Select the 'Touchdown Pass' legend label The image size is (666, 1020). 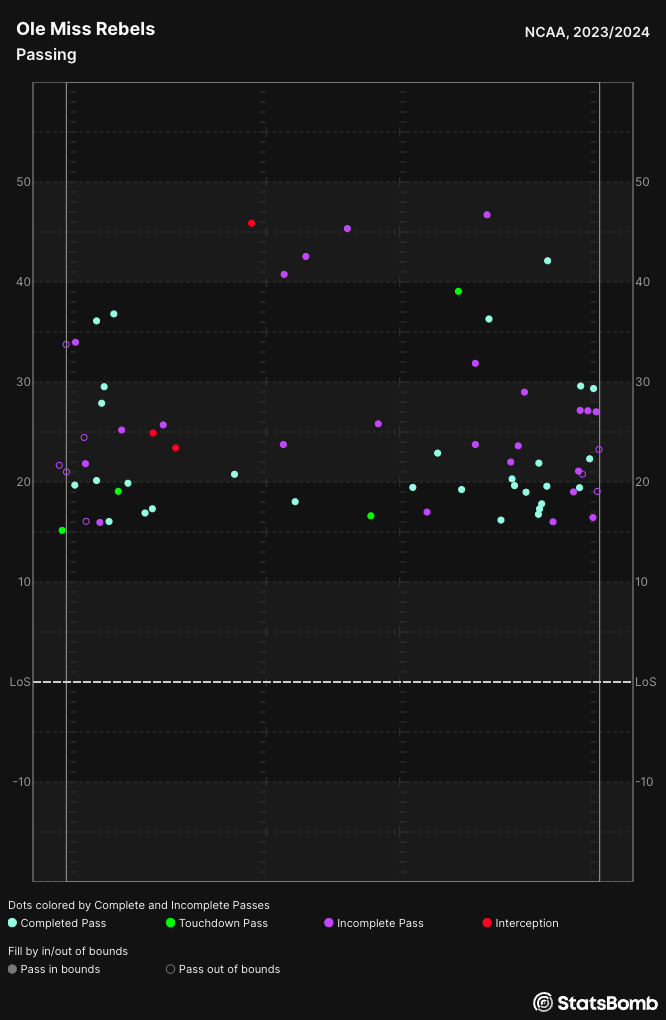tap(223, 923)
